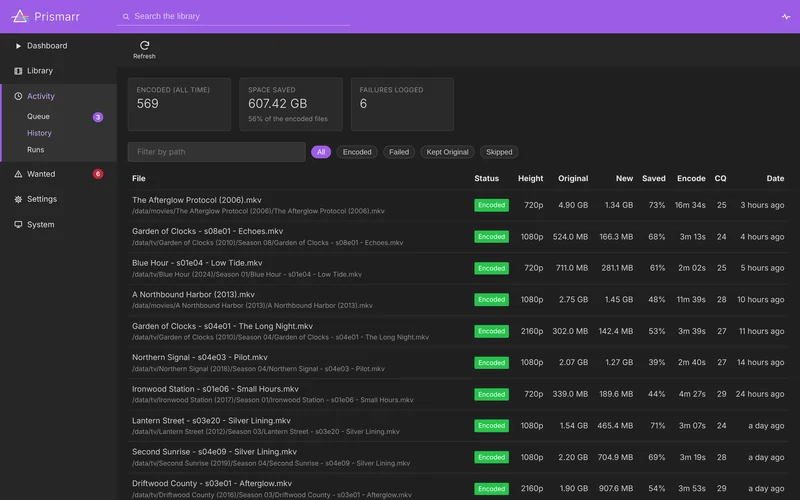Click the Prismarr prism logo
The width and height of the screenshot is (800, 500).
pos(20,16)
